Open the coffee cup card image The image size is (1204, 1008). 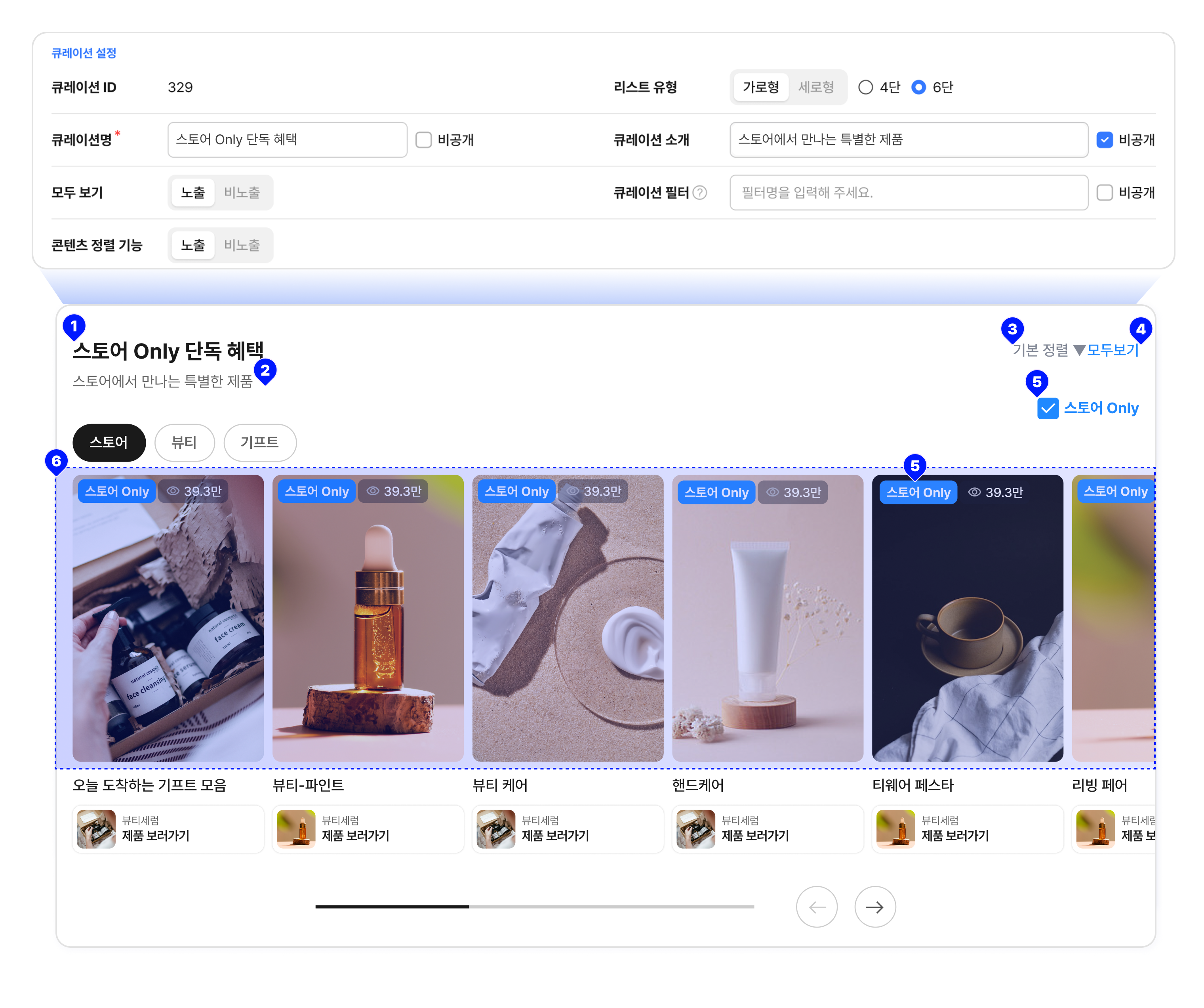coord(968,618)
